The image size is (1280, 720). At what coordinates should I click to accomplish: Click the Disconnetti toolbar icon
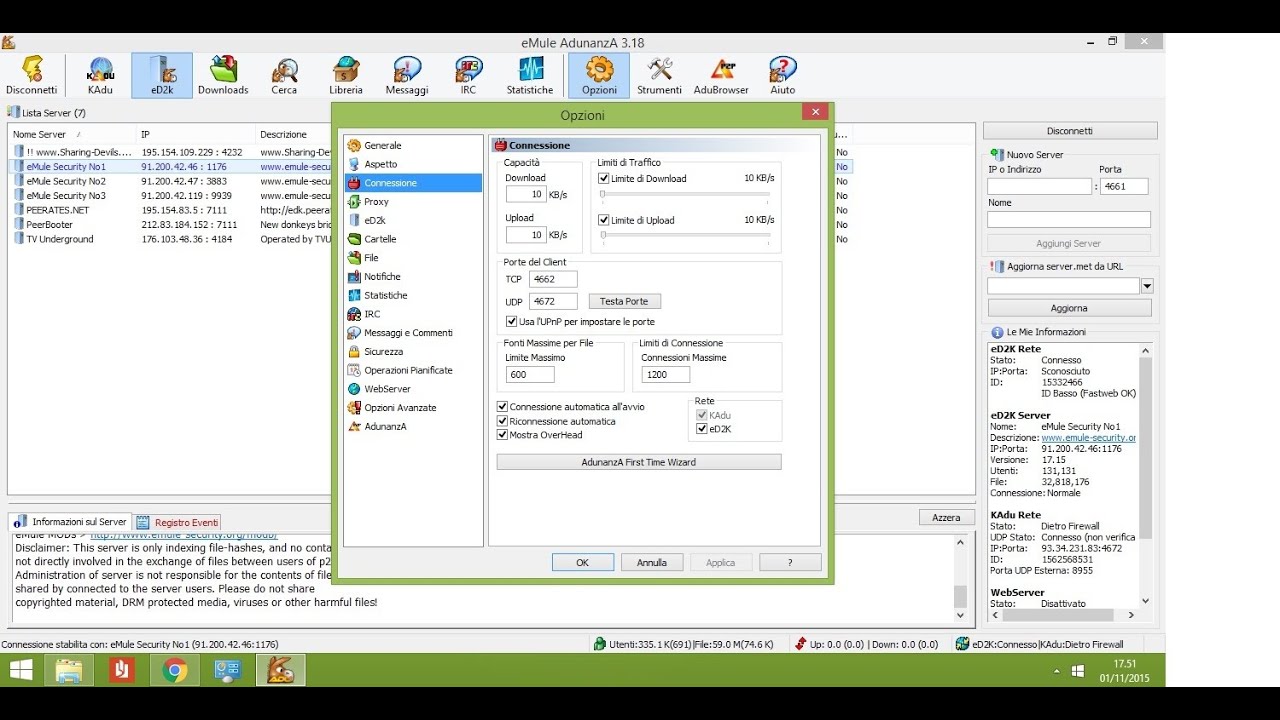[x=31, y=76]
